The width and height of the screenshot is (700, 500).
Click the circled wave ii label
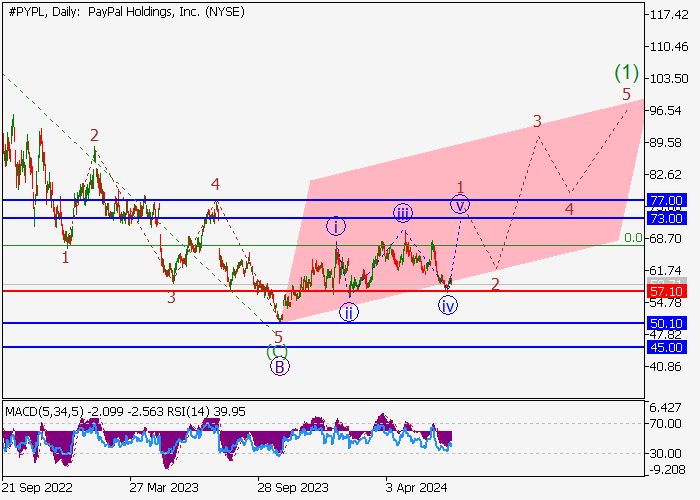pos(349,313)
